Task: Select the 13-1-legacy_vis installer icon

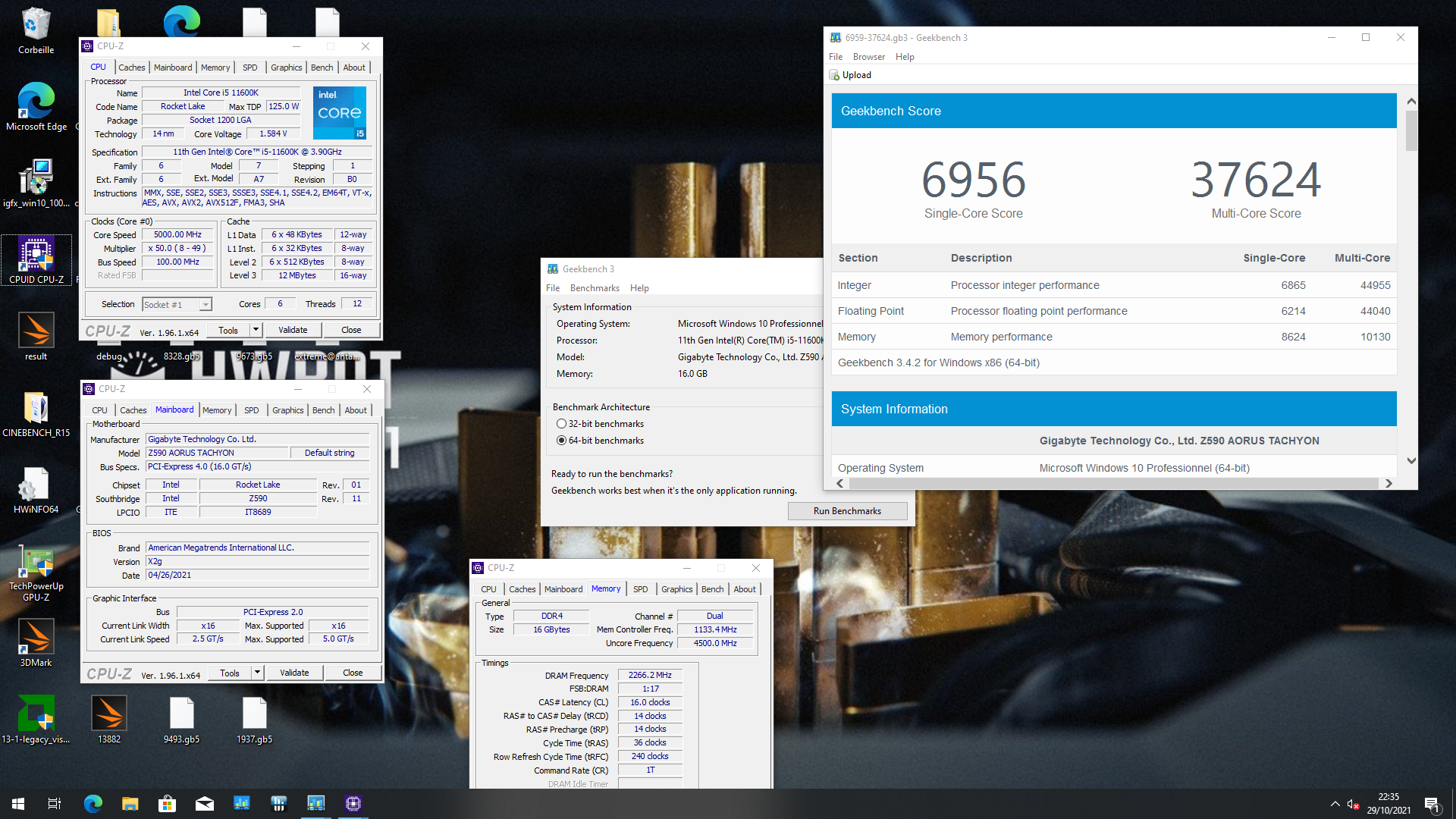Action: (x=36, y=719)
